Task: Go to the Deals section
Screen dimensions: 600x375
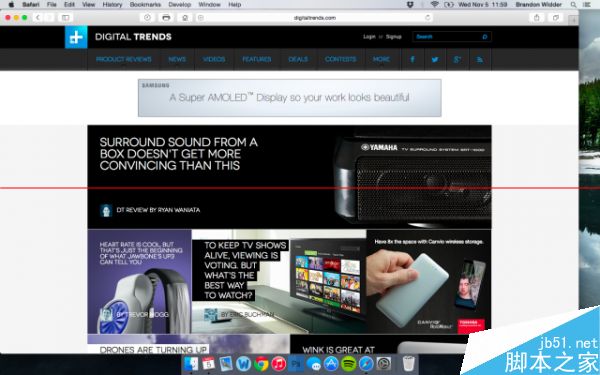Action: (x=298, y=59)
